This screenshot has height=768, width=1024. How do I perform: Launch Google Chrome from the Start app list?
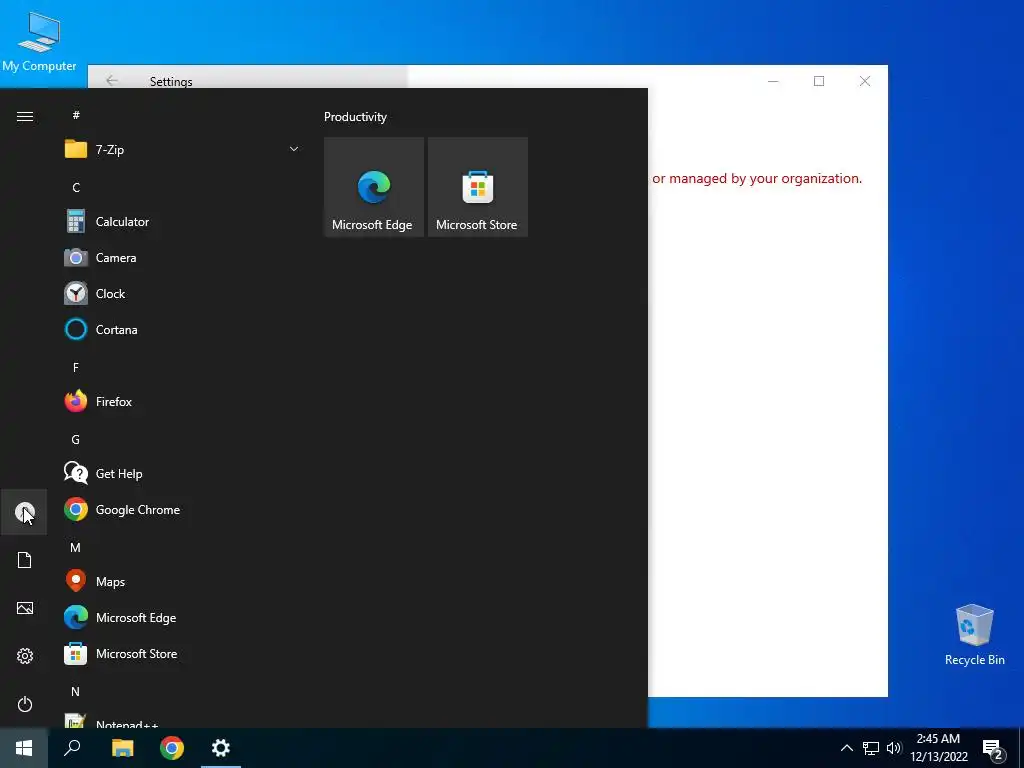tap(182, 509)
